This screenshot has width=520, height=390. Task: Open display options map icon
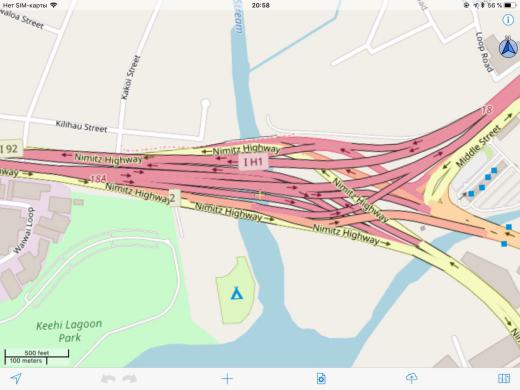504,378
